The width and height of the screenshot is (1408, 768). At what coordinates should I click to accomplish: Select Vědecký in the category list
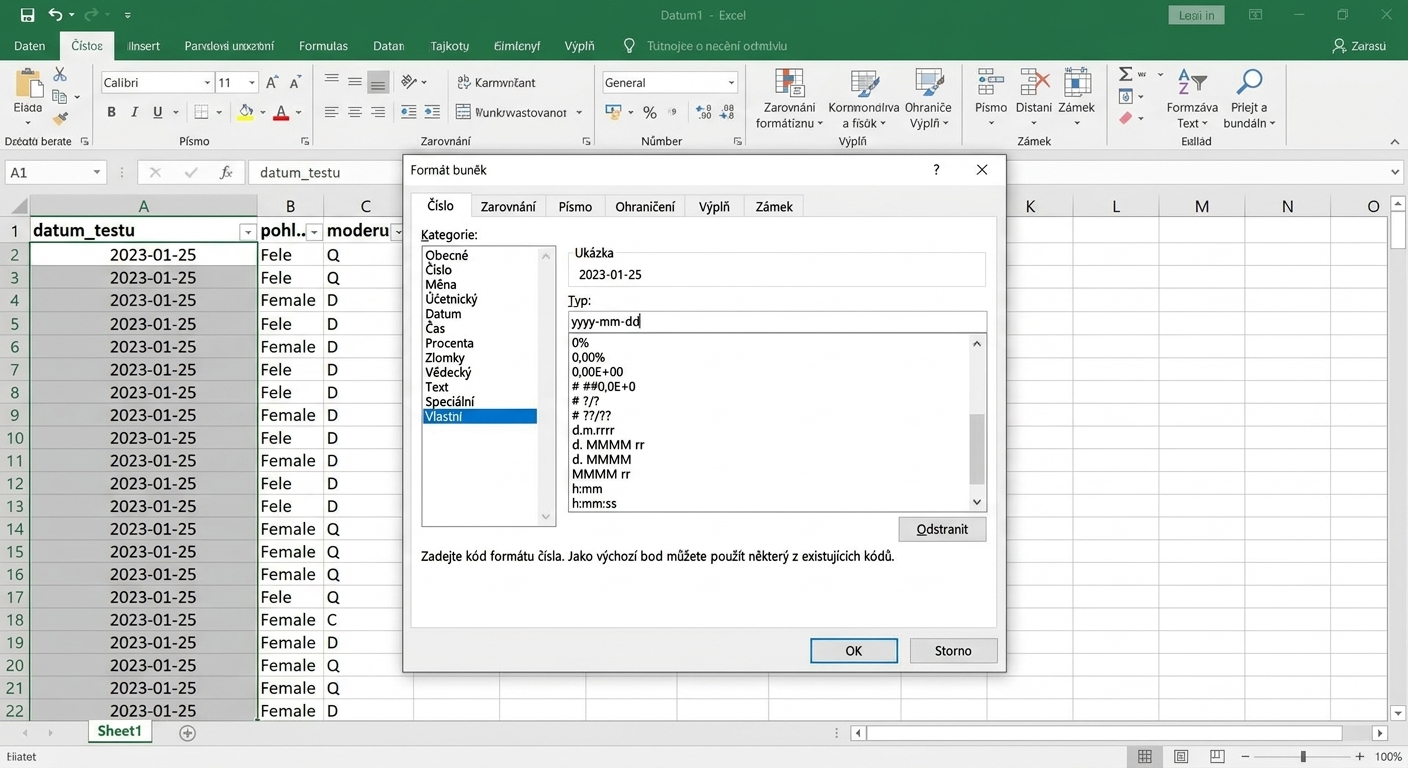(x=448, y=372)
